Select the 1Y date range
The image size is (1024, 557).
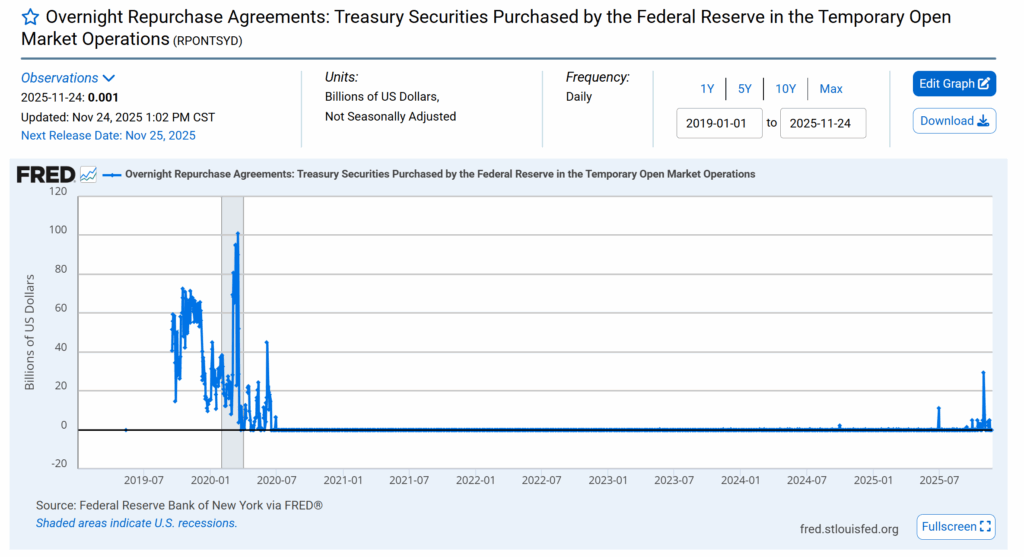coord(707,89)
